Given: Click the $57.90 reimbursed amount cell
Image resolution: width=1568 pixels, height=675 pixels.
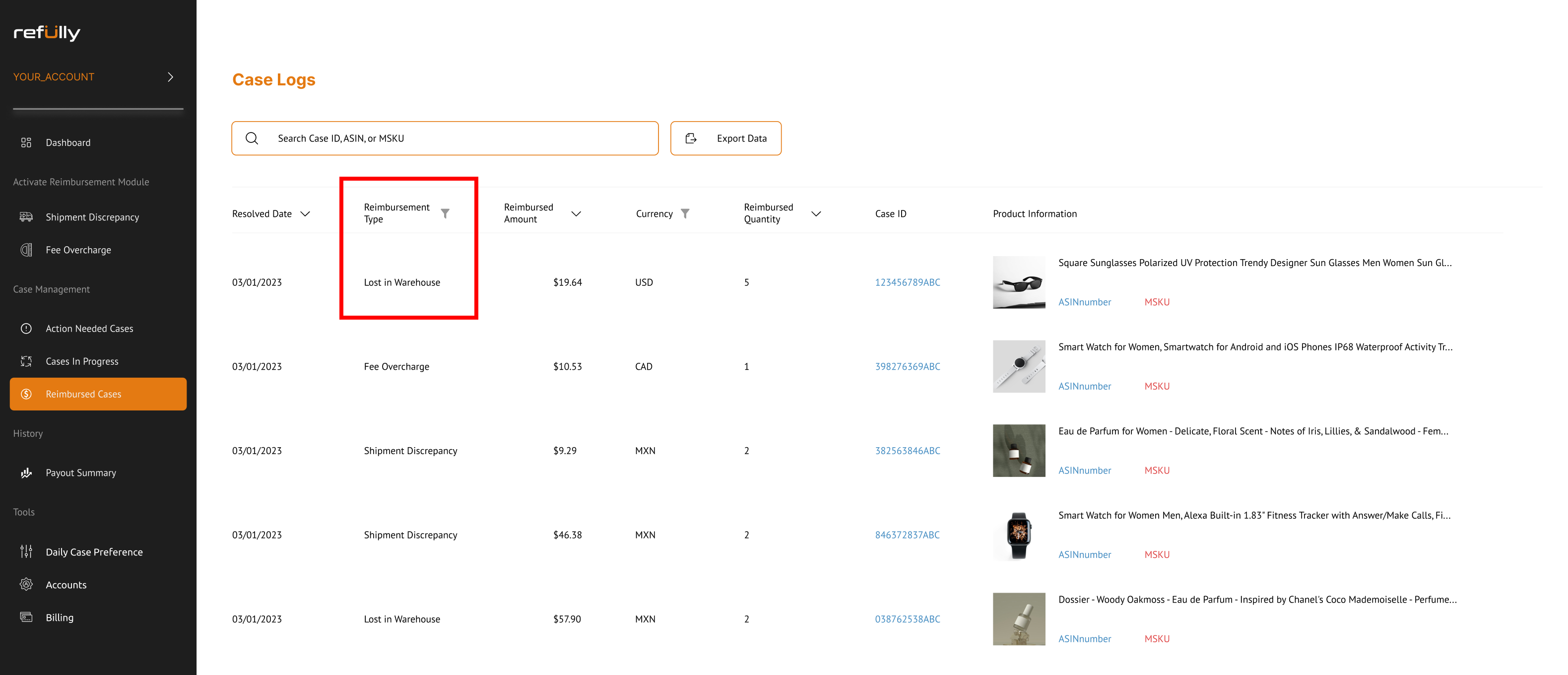Looking at the screenshot, I should tap(567, 619).
